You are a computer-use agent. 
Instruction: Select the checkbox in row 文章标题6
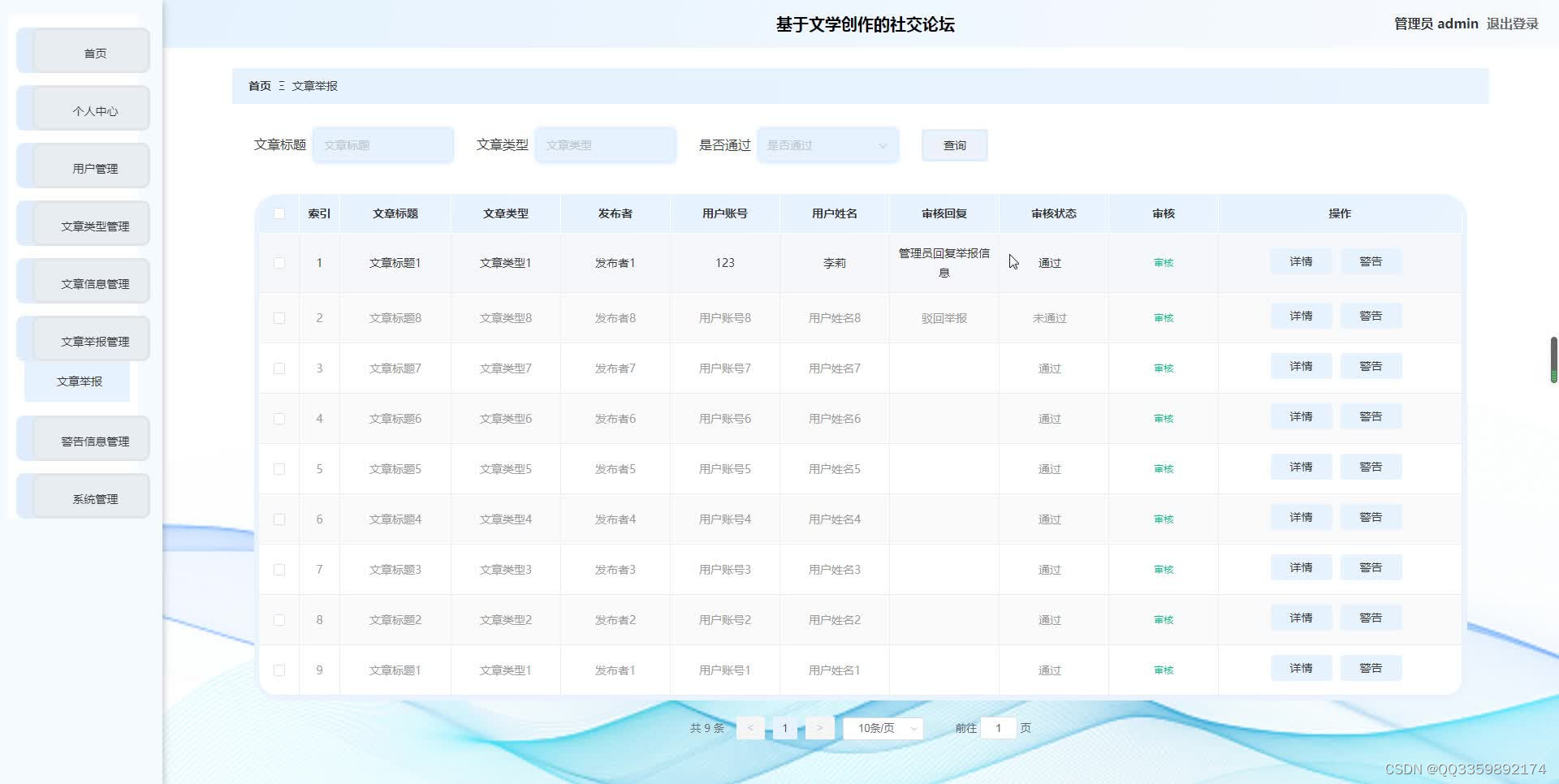point(279,419)
